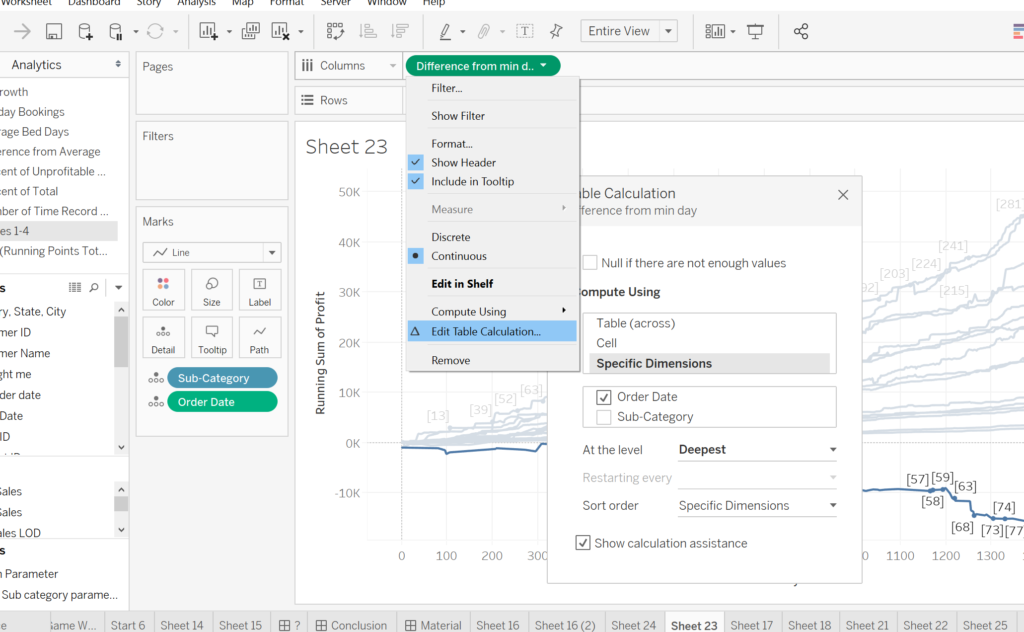
Task: Click the Sort Ascending icon
Action: click(368, 31)
